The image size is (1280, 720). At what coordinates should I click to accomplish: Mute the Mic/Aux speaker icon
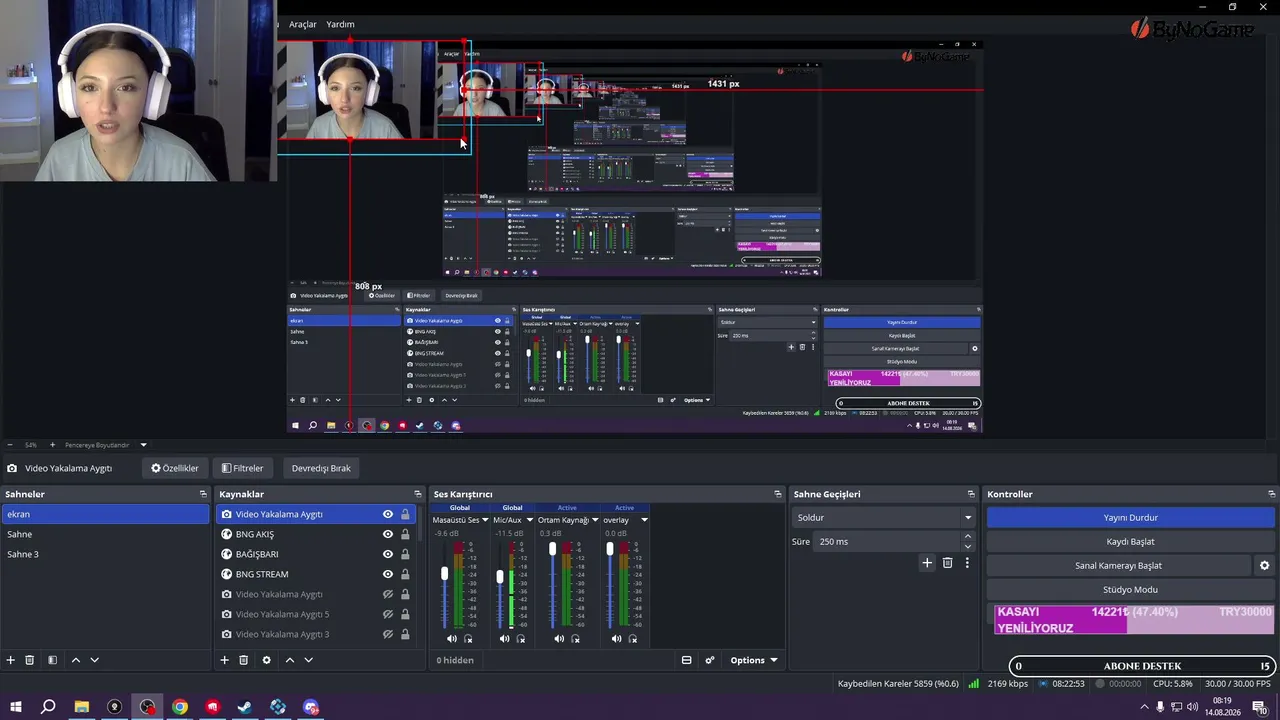click(x=505, y=638)
